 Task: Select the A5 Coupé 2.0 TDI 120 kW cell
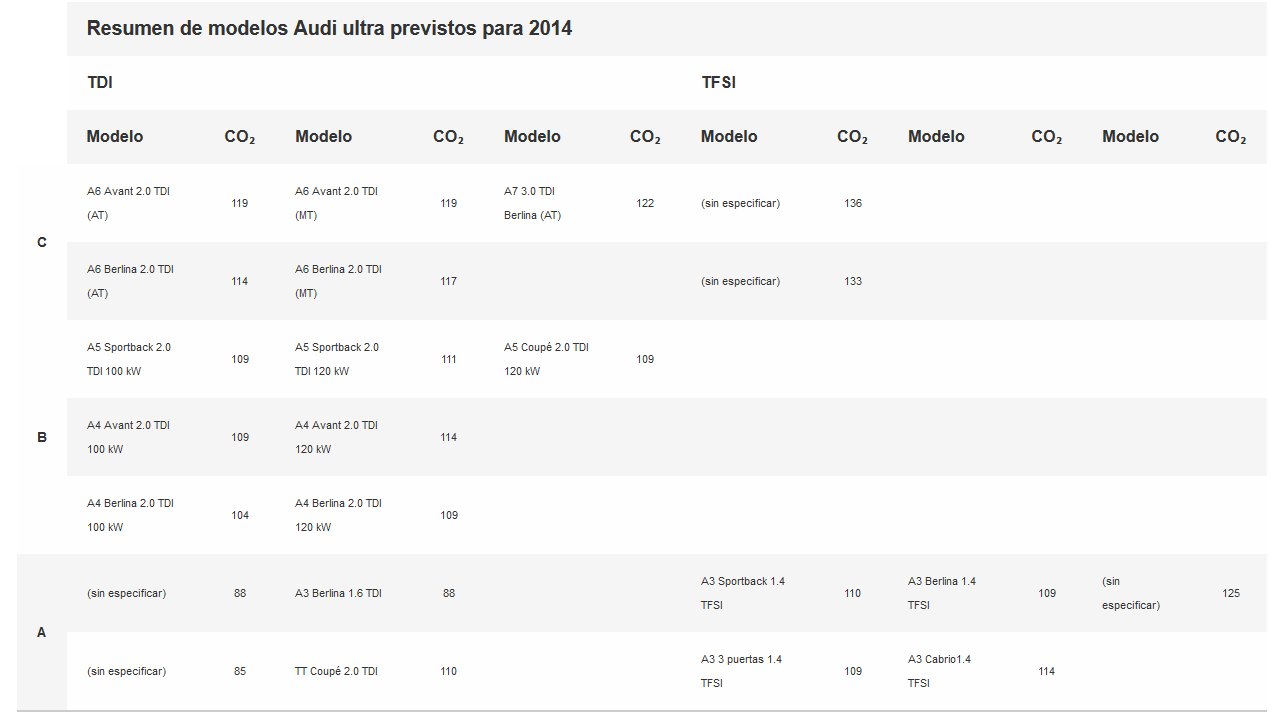(546, 359)
